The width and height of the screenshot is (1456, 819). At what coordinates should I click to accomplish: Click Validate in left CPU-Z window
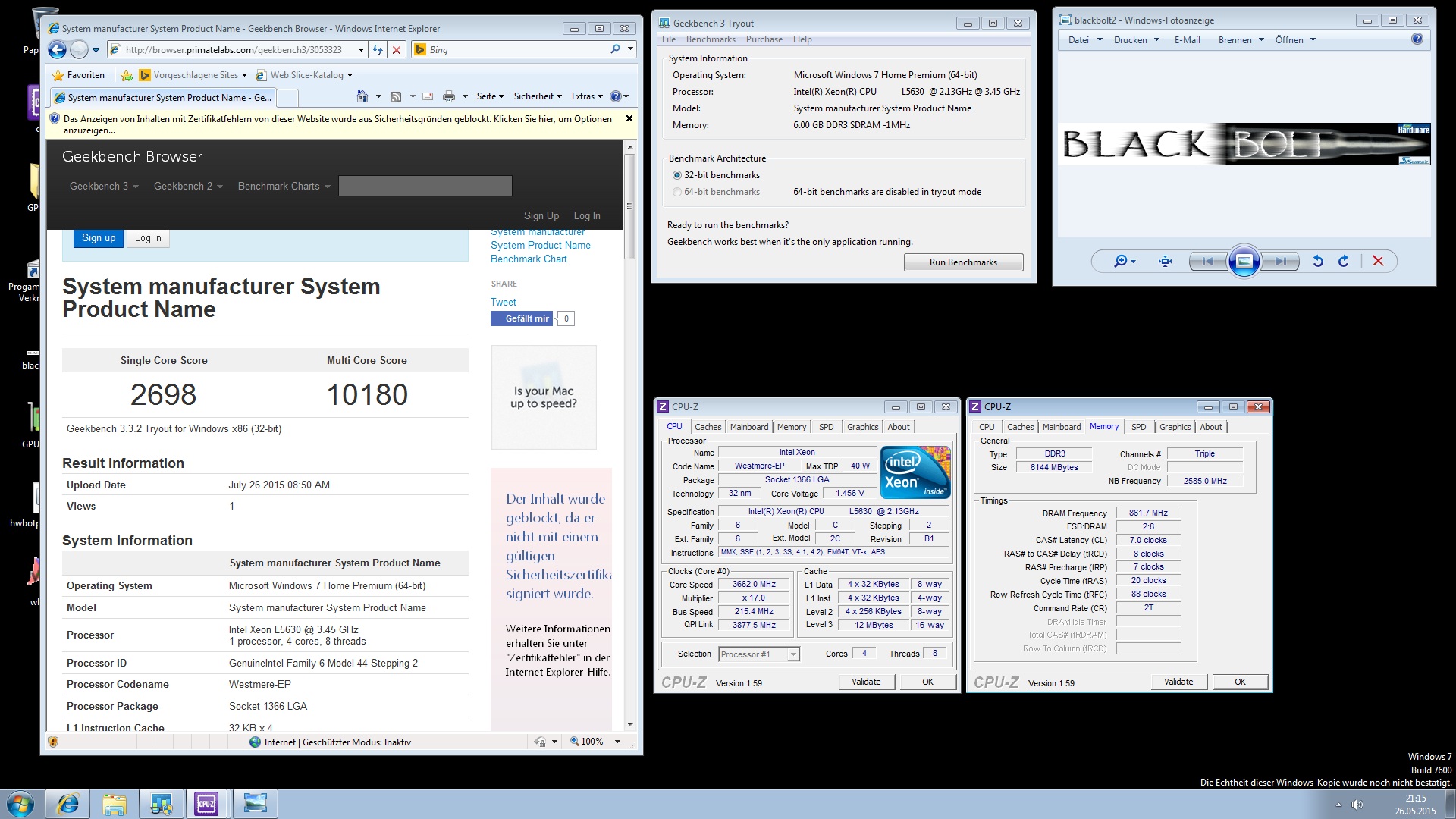866,682
